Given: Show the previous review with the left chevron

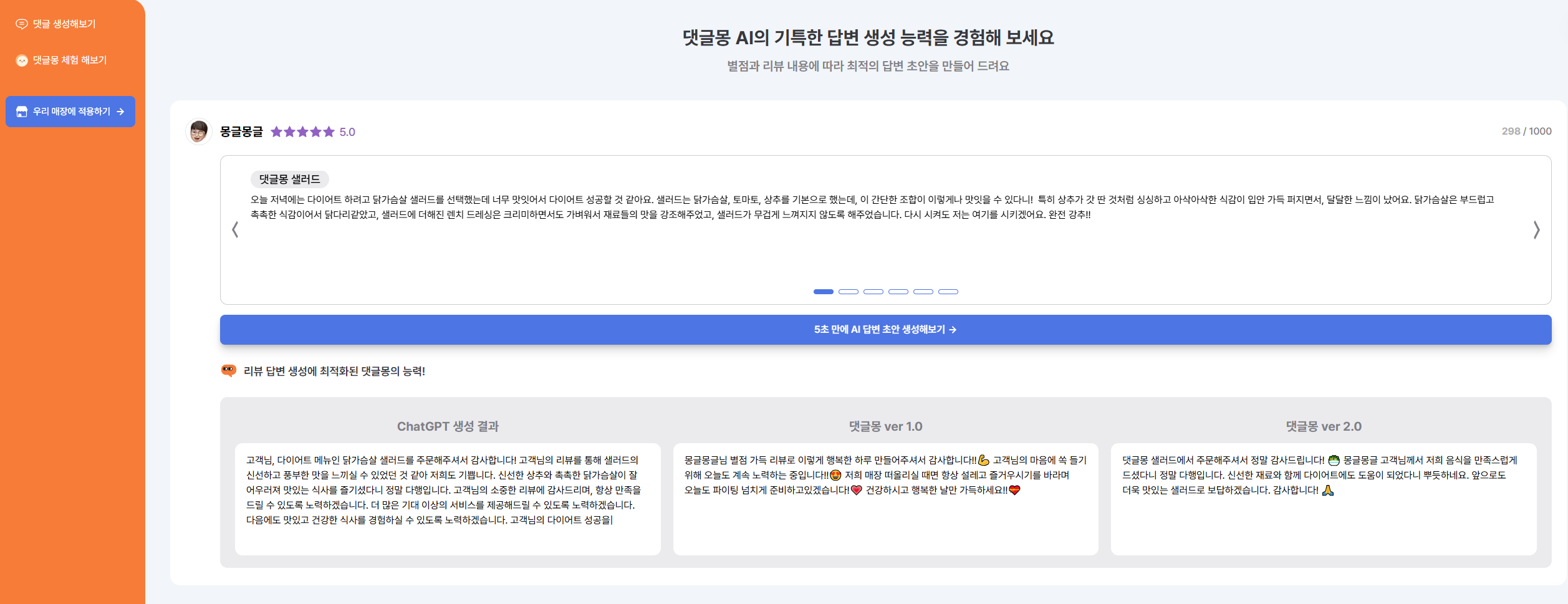Looking at the screenshot, I should pos(235,229).
